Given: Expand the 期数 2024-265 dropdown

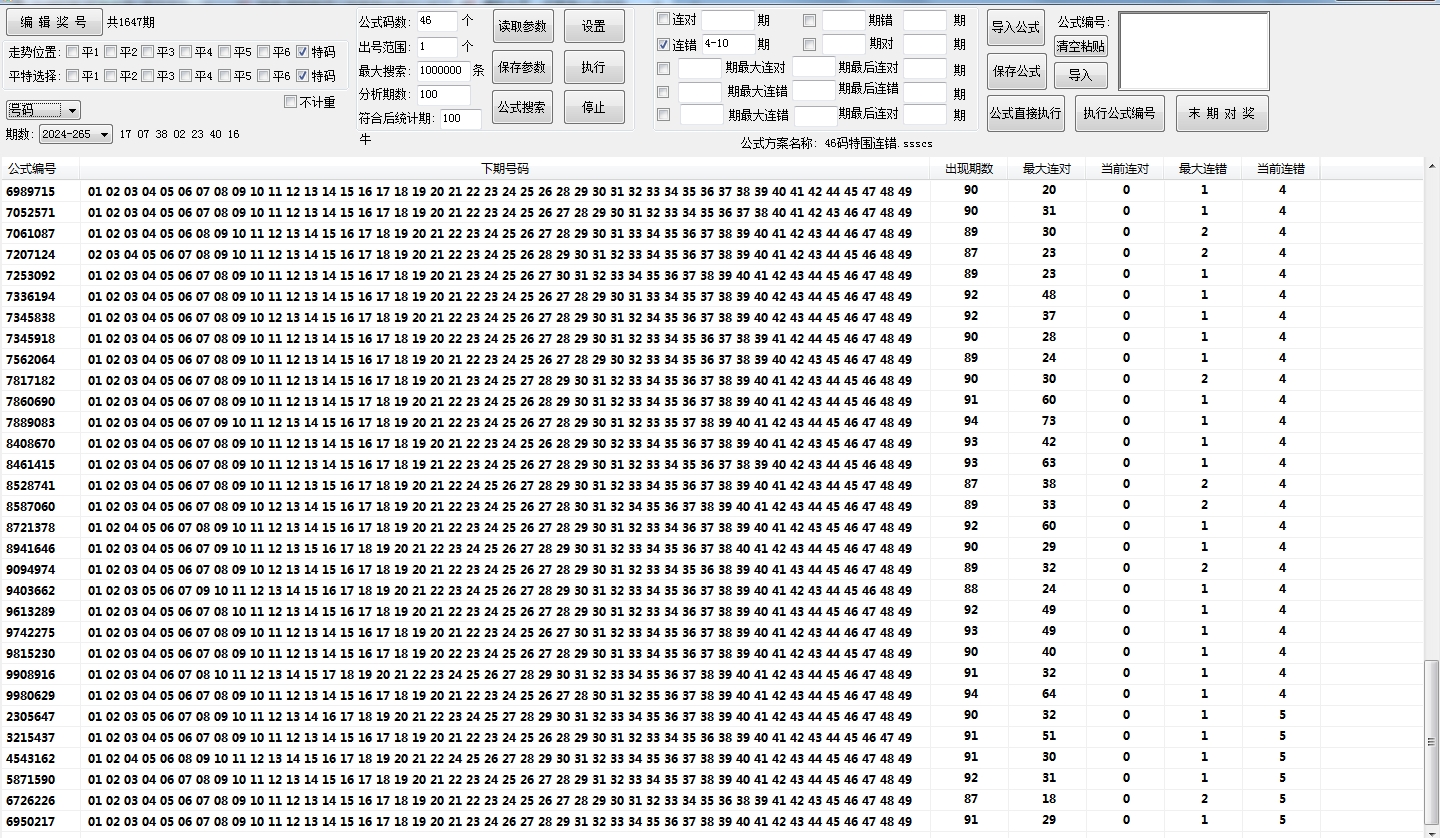Looking at the screenshot, I should point(75,134).
